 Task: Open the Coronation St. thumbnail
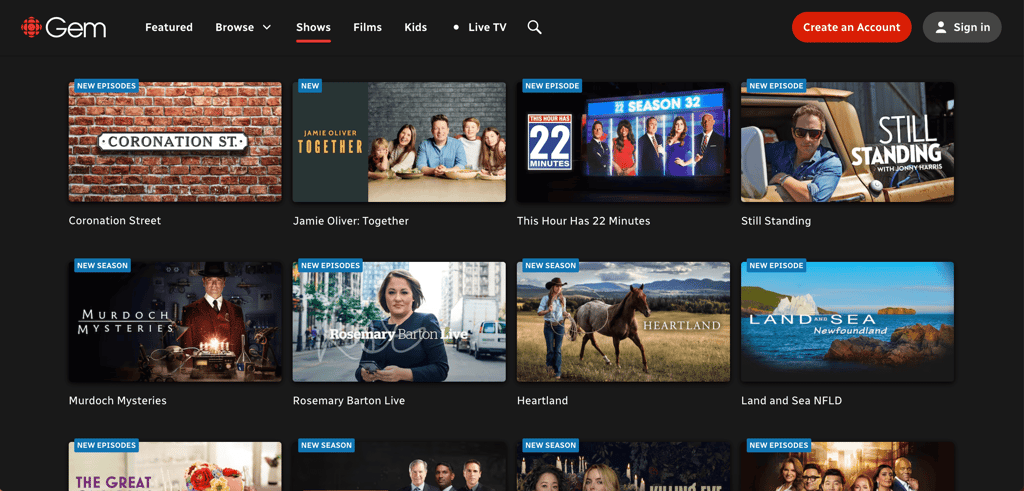click(x=175, y=142)
